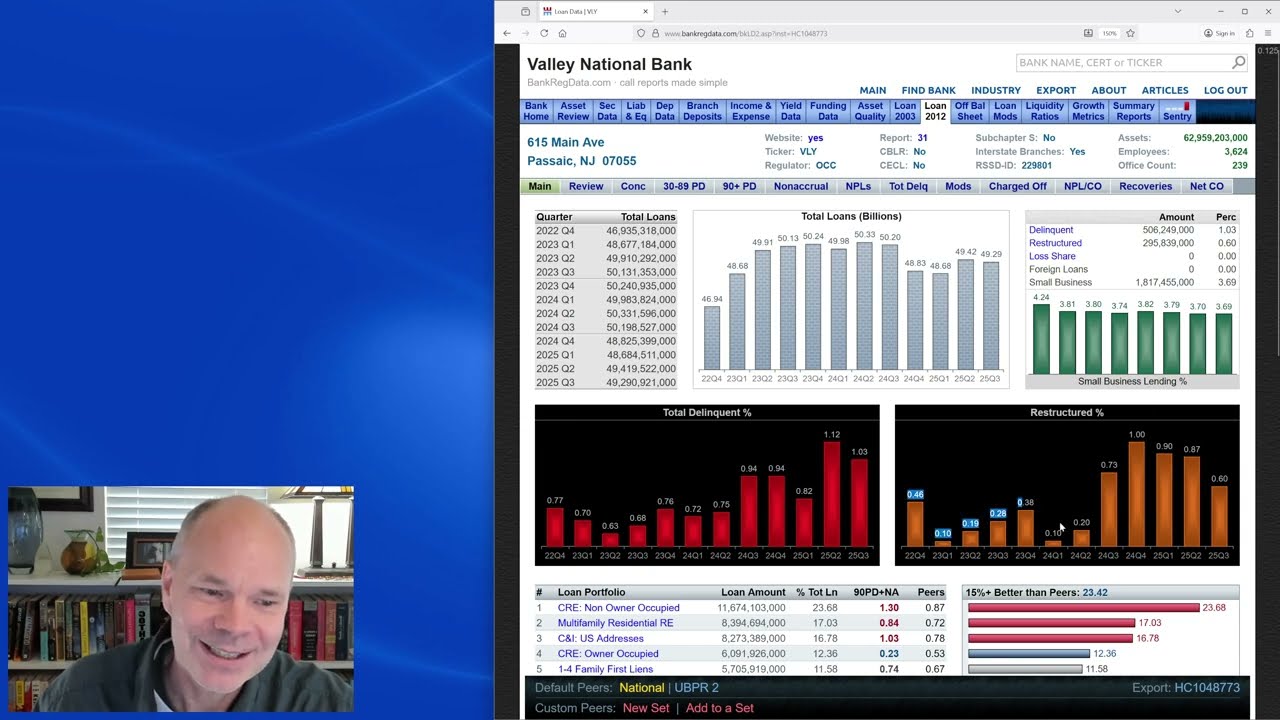This screenshot has width=1280, height=720.
Task: Switch to the Asset Review tab
Action: [573, 111]
